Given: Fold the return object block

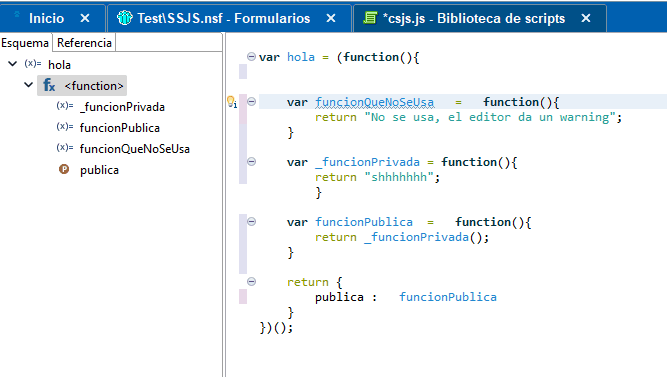Looking at the screenshot, I should coord(251,281).
